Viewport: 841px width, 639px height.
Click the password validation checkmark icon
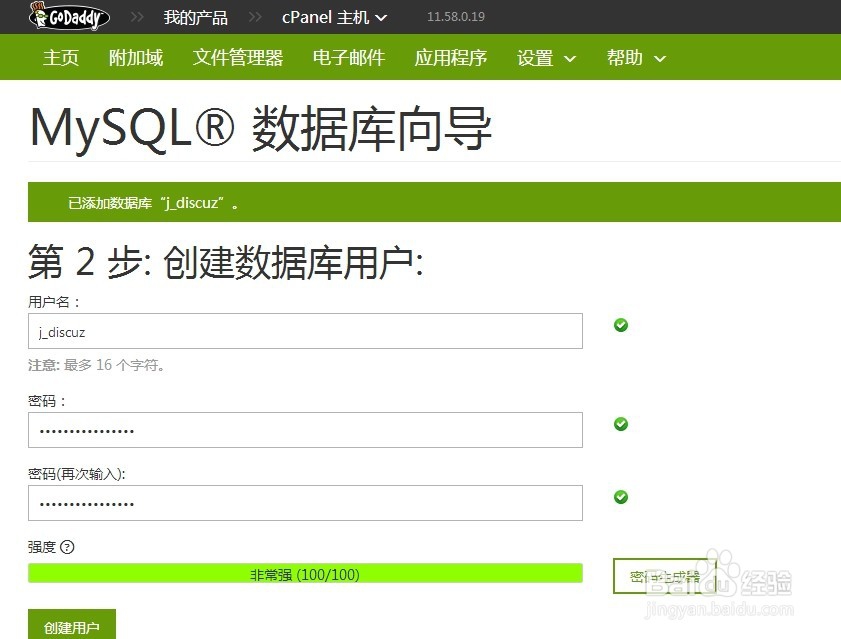[621, 424]
